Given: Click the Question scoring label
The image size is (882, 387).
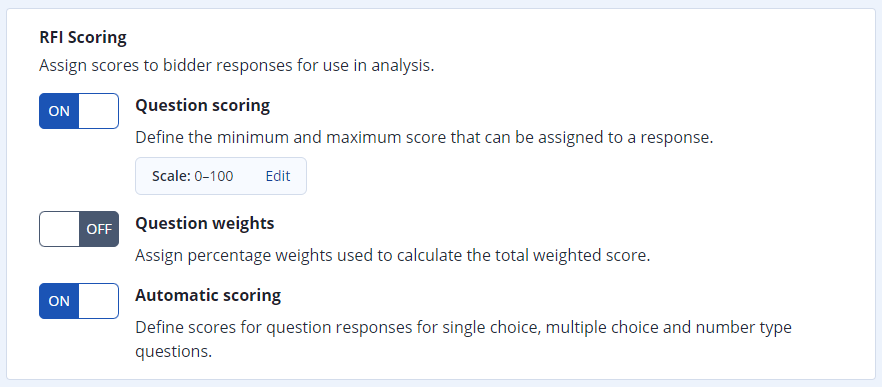Looking at the screenshot, I should pos(202,106).
